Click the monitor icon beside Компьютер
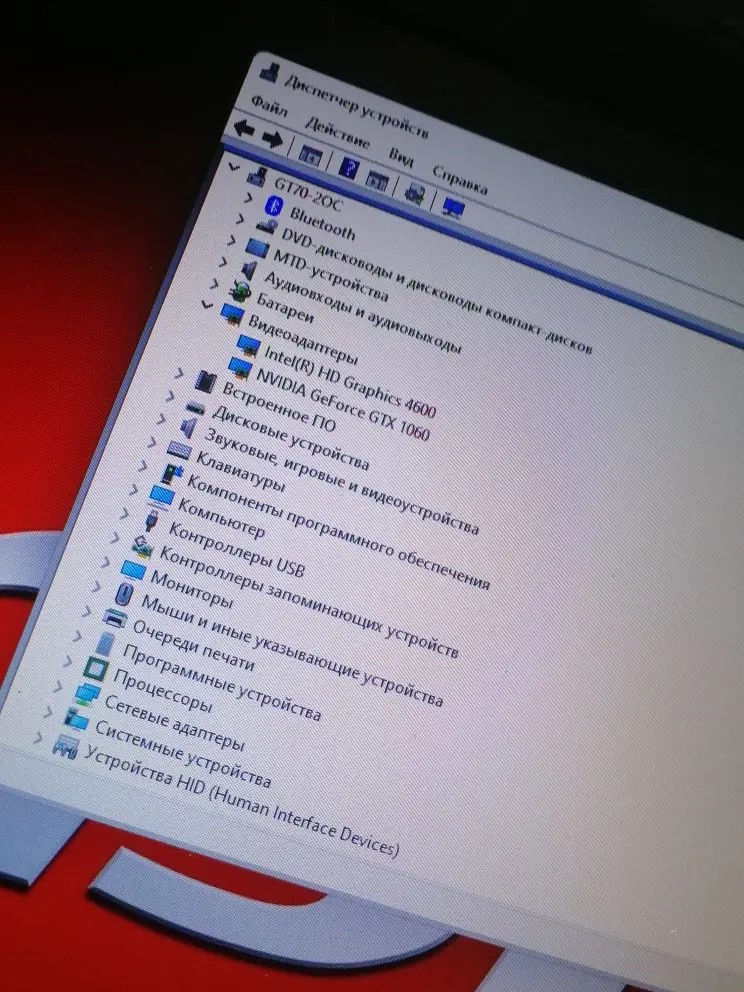The image size is (744, 992). point(161,496)
